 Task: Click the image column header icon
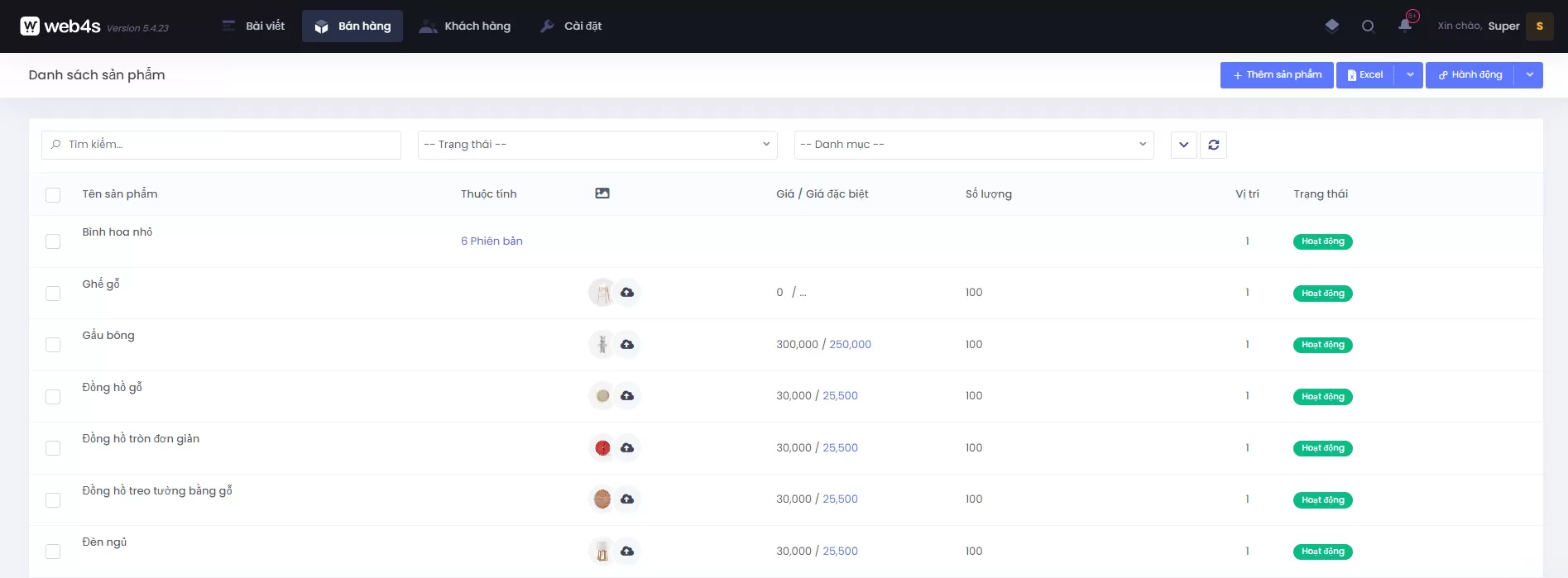(602, 193)
